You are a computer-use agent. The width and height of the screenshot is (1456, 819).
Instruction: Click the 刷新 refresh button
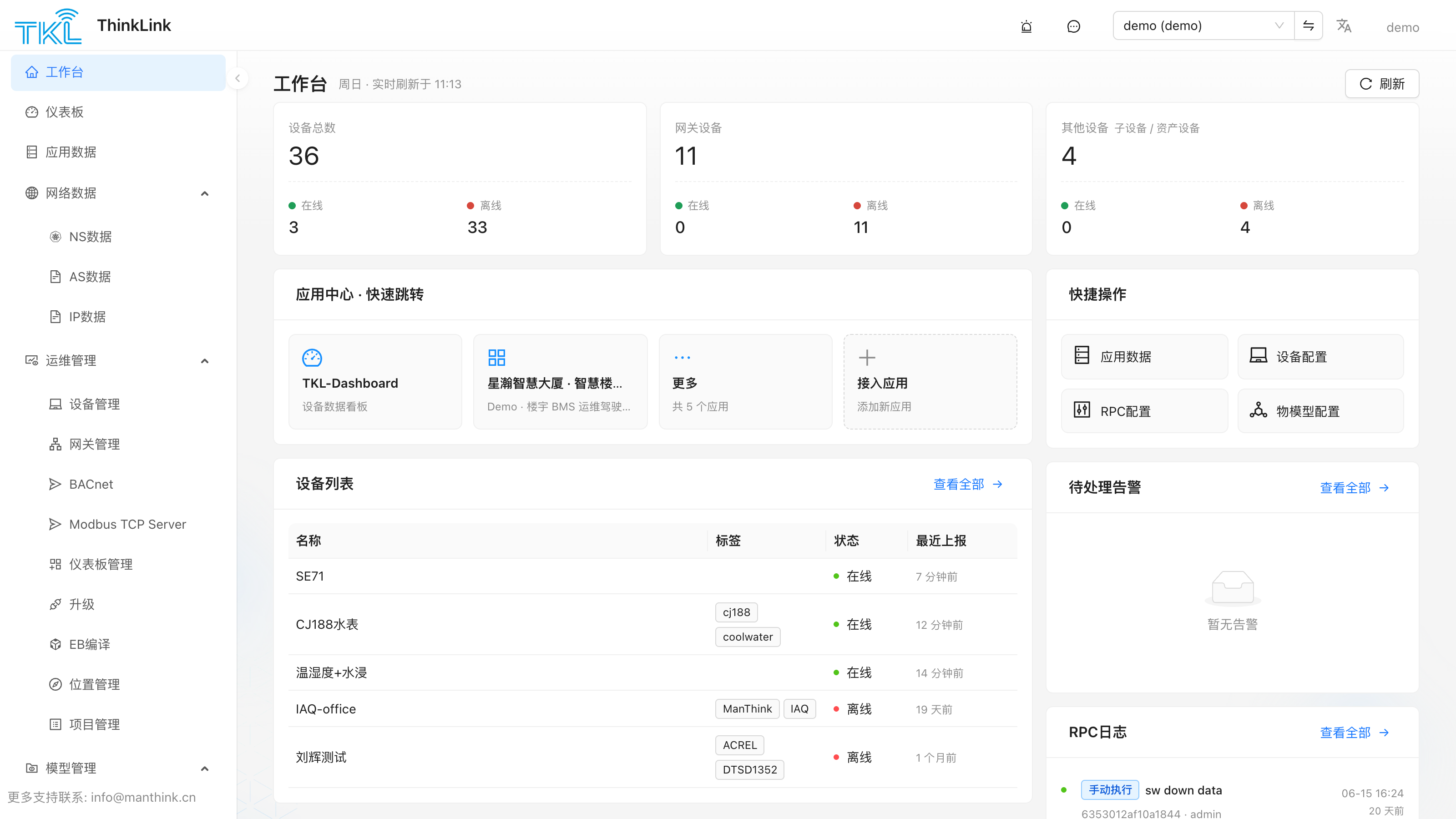coord(1382,84)
